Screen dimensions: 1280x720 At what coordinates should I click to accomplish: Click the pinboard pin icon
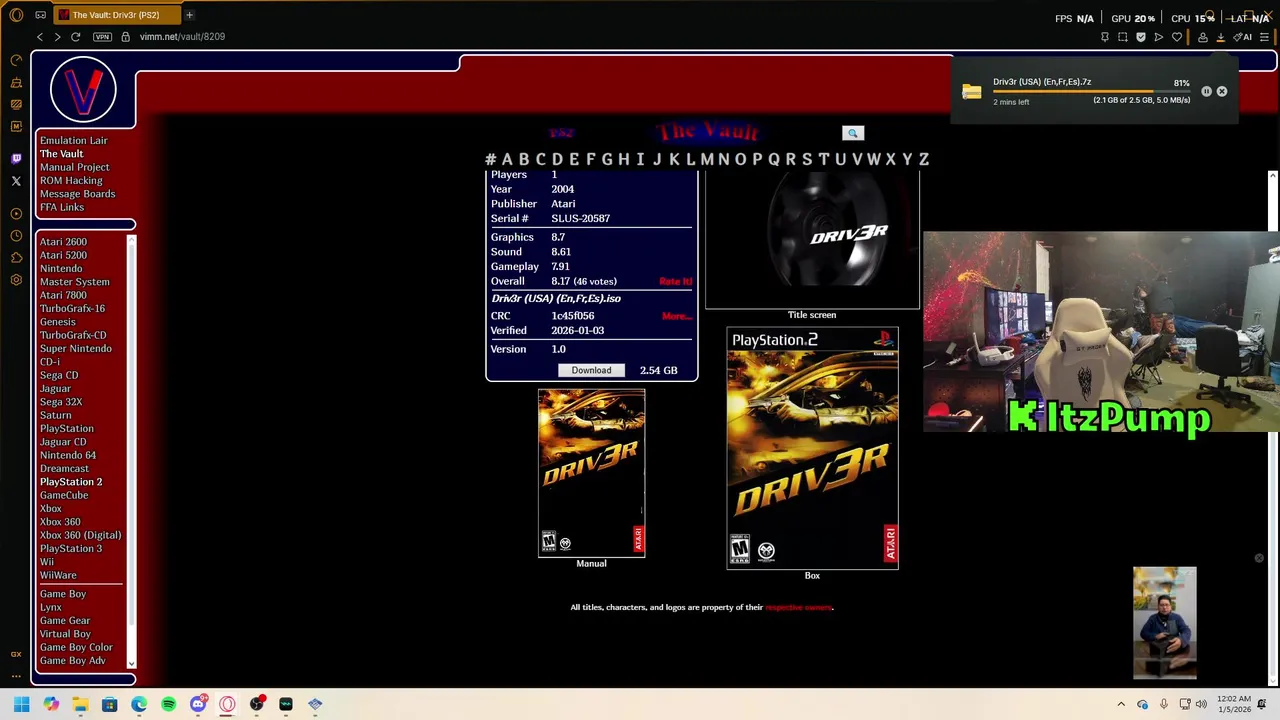[1104, 37]
